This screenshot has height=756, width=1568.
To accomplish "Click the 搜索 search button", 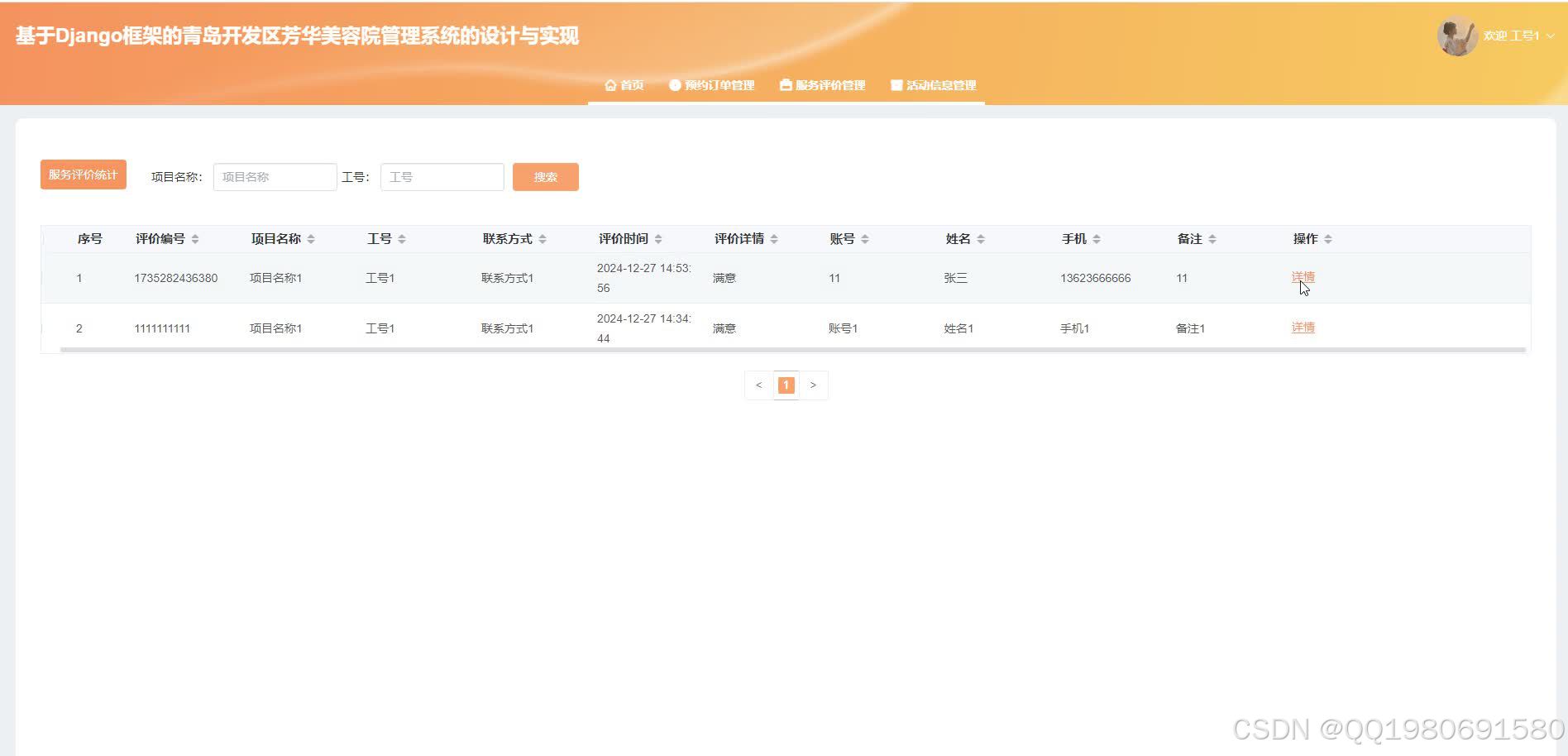I will tap(545, 176).
